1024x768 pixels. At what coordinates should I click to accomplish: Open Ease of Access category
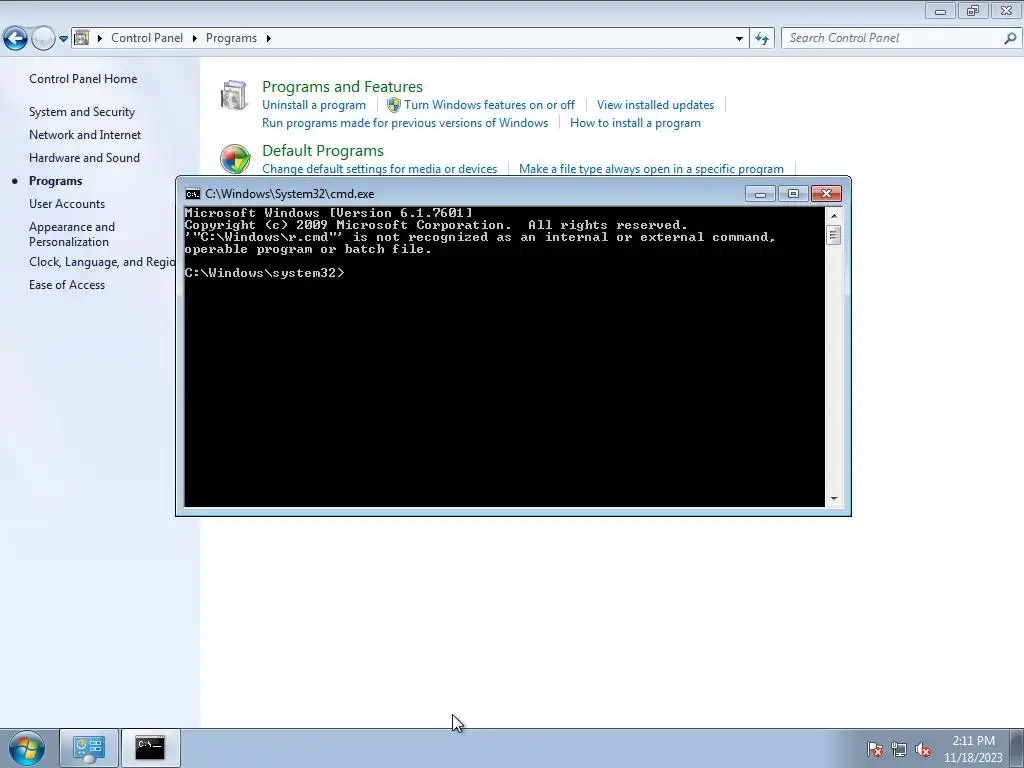click(x=67, y=285)
